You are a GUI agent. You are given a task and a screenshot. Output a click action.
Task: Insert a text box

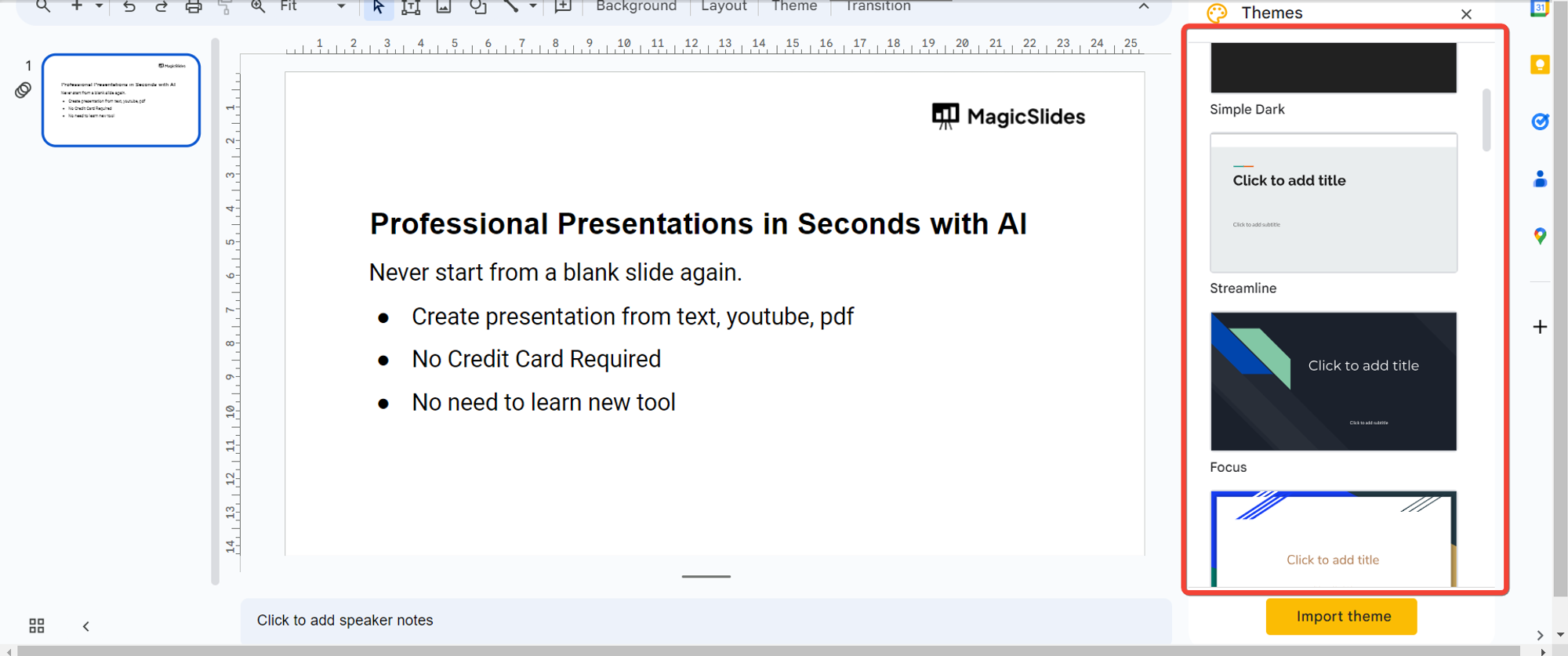point(411,7)
